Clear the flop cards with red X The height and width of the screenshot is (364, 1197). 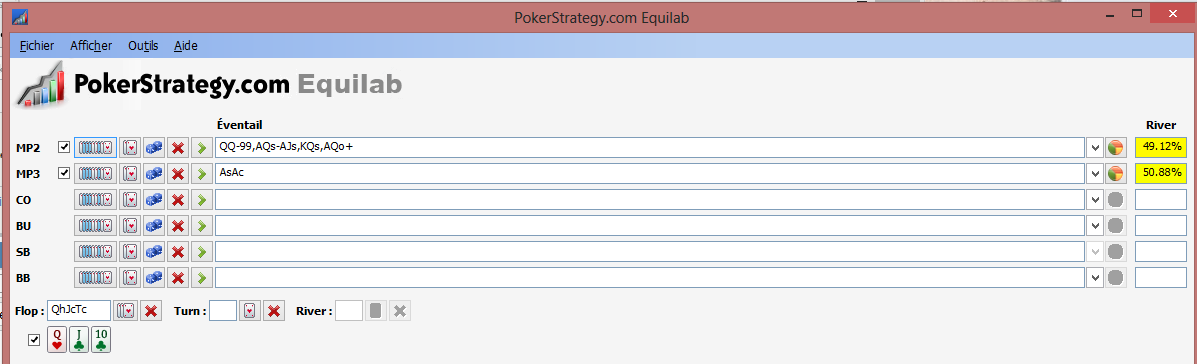coord(151,311)
